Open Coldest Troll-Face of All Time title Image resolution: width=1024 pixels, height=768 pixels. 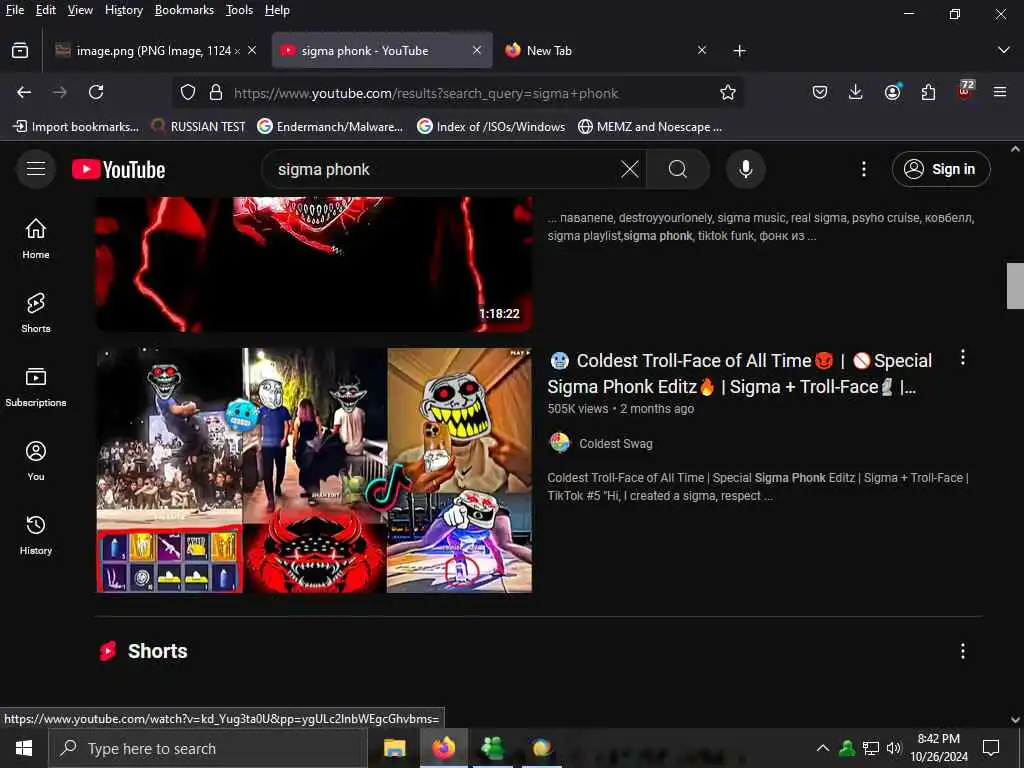point(739,374)
